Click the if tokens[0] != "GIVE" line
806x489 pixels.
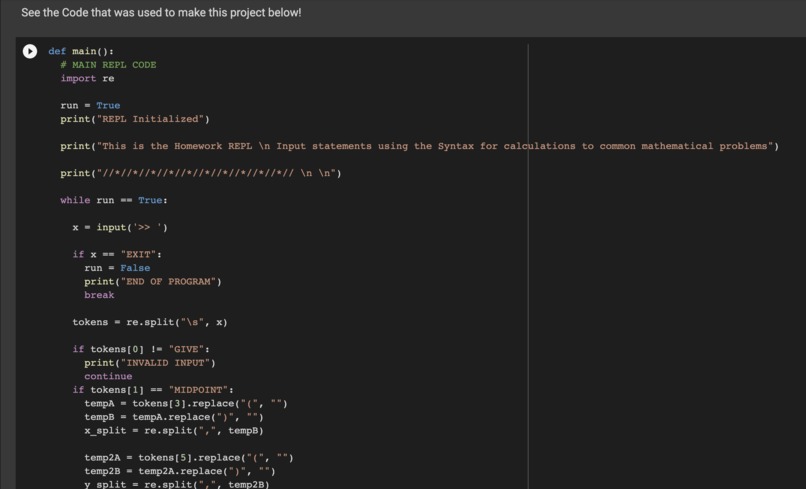(141, 349)
